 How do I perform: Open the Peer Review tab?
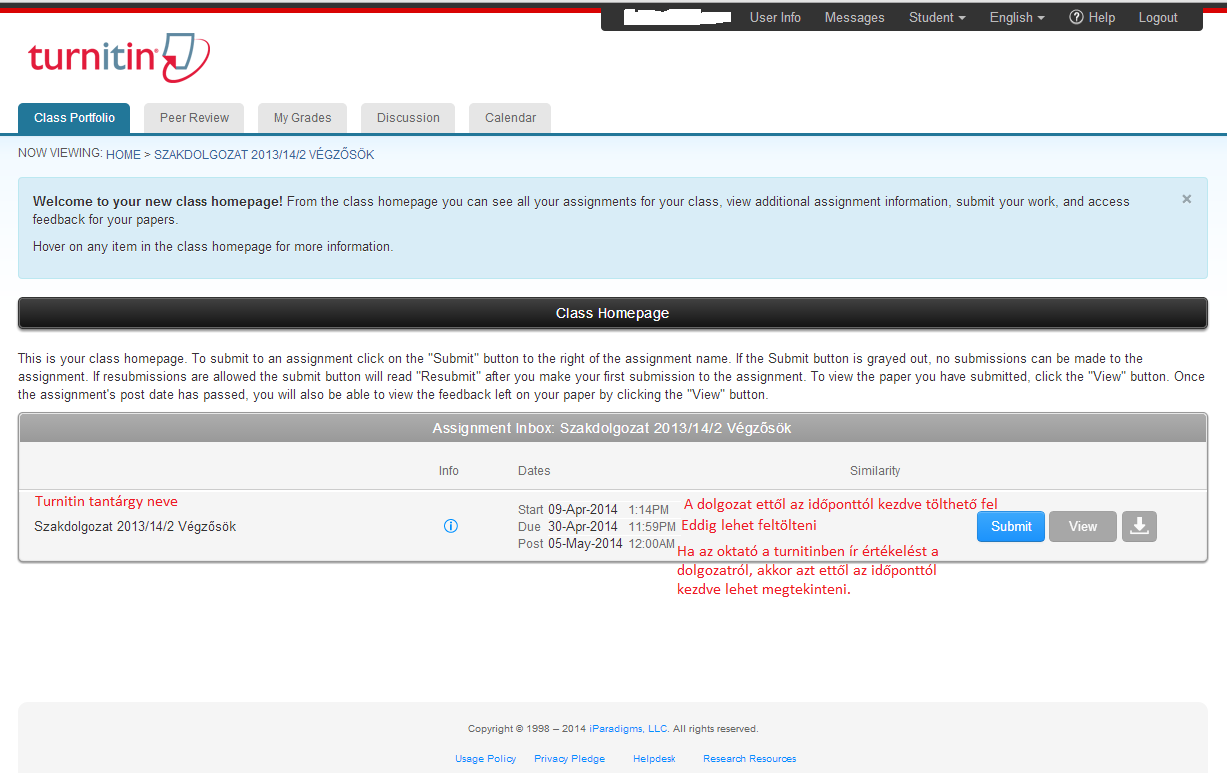click(x=194, y=118)
